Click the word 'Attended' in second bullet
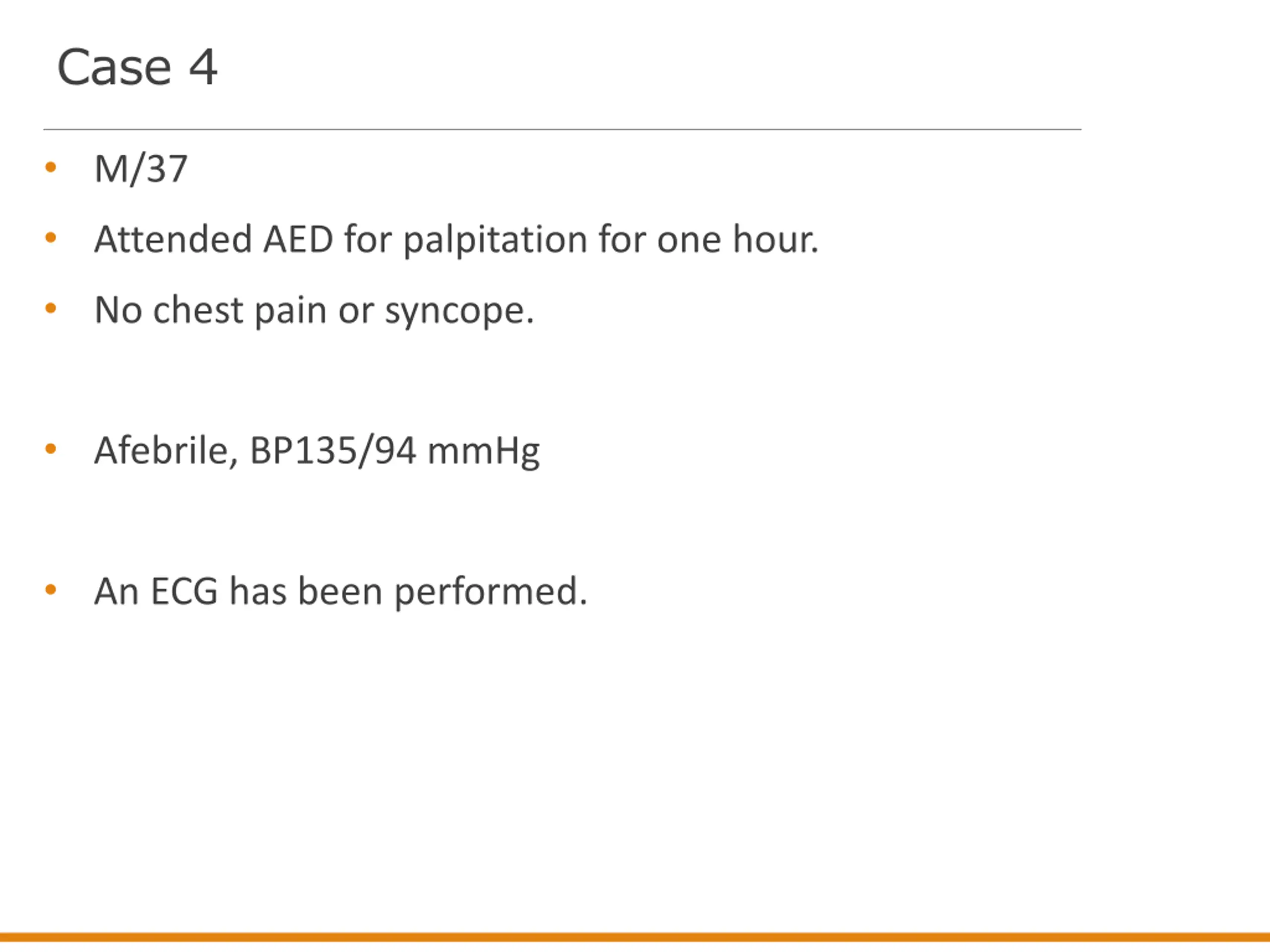The image size is (1270, 952). (x=173, y=238)
